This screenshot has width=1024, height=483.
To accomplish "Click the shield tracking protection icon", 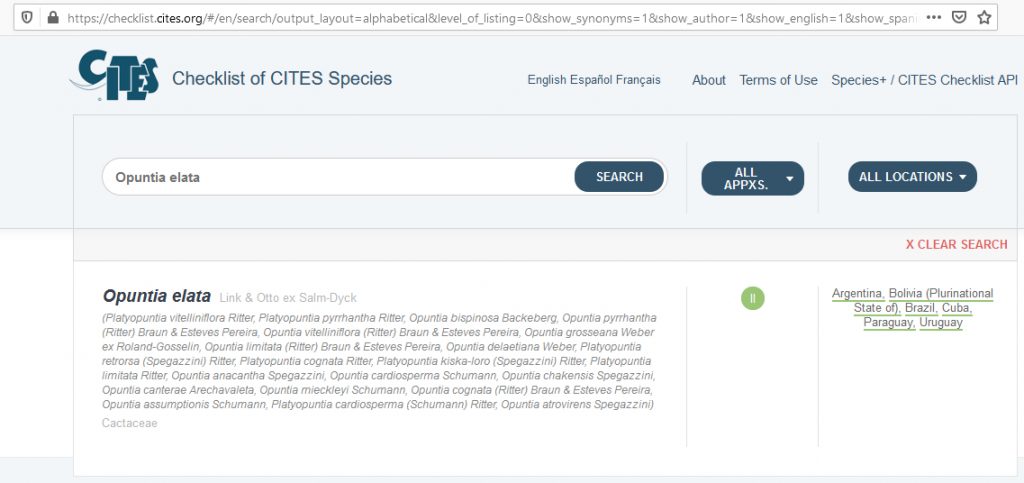I will 27,18.
